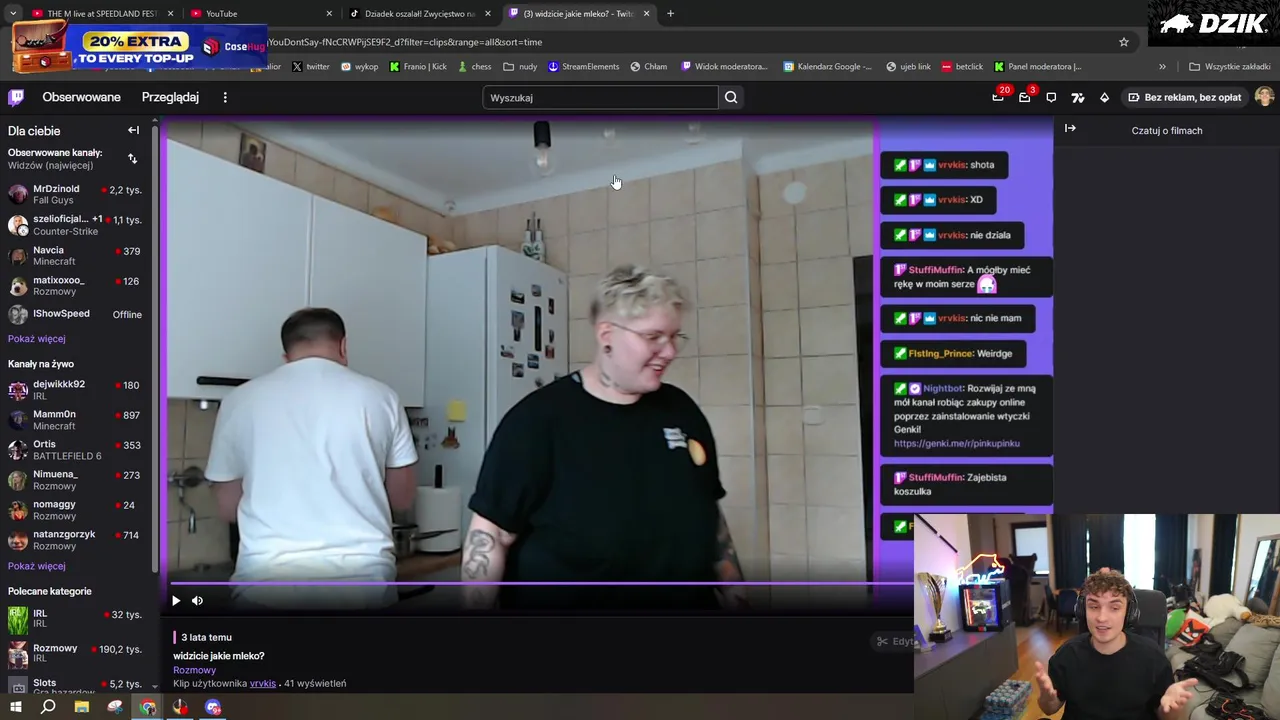Open Navcia channel in sidebar
This screenshot has height=720, width=1280.
(x=76, y=256)
